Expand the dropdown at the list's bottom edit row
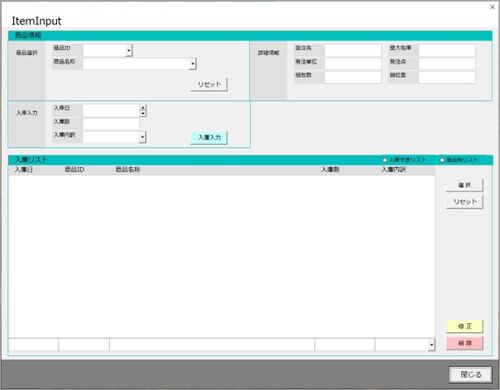This screenshot has width=500, height=390. tap(432, 345)
